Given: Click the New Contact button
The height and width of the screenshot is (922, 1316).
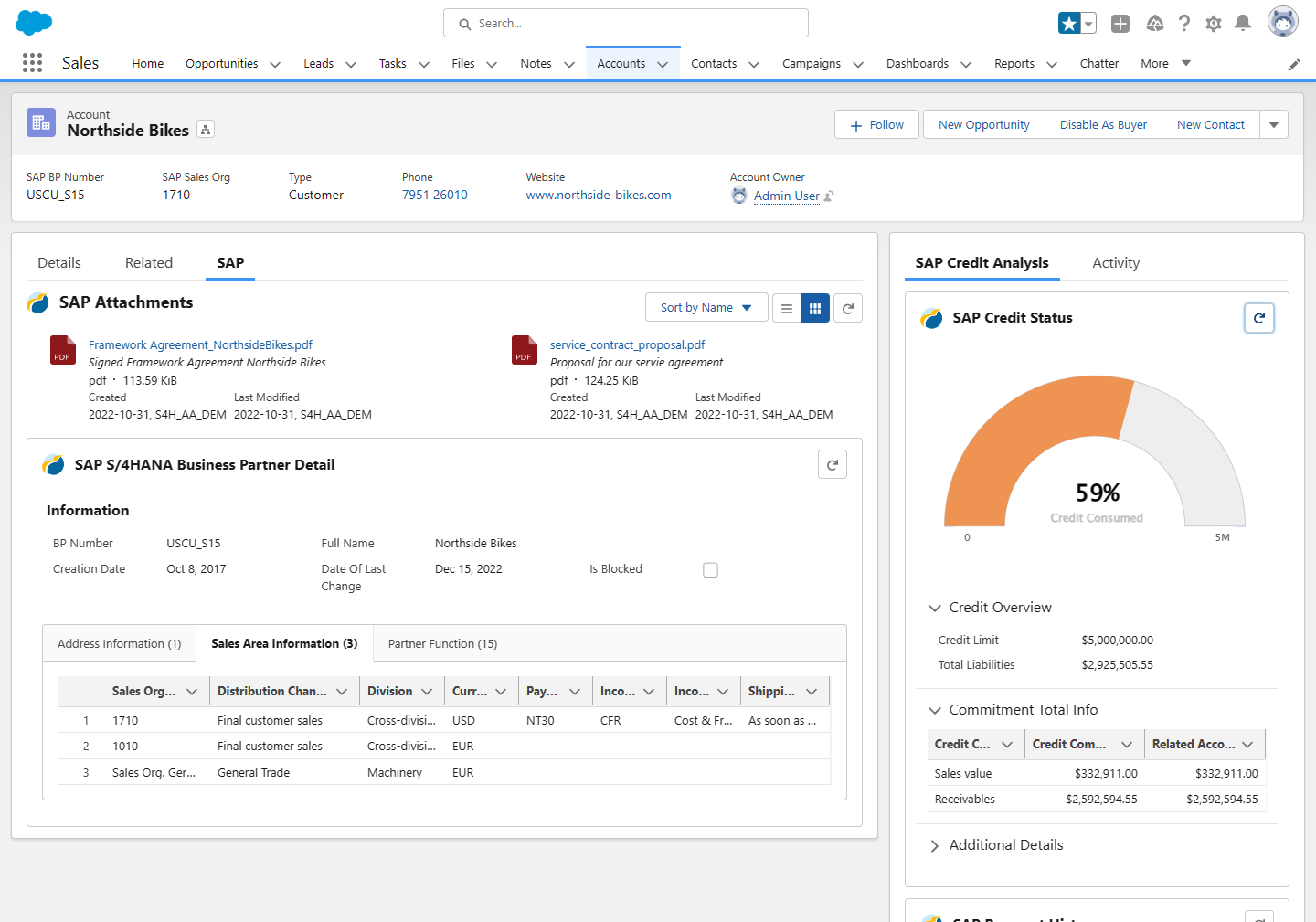Looking at the screenshot, I should tap(1211, 125).
